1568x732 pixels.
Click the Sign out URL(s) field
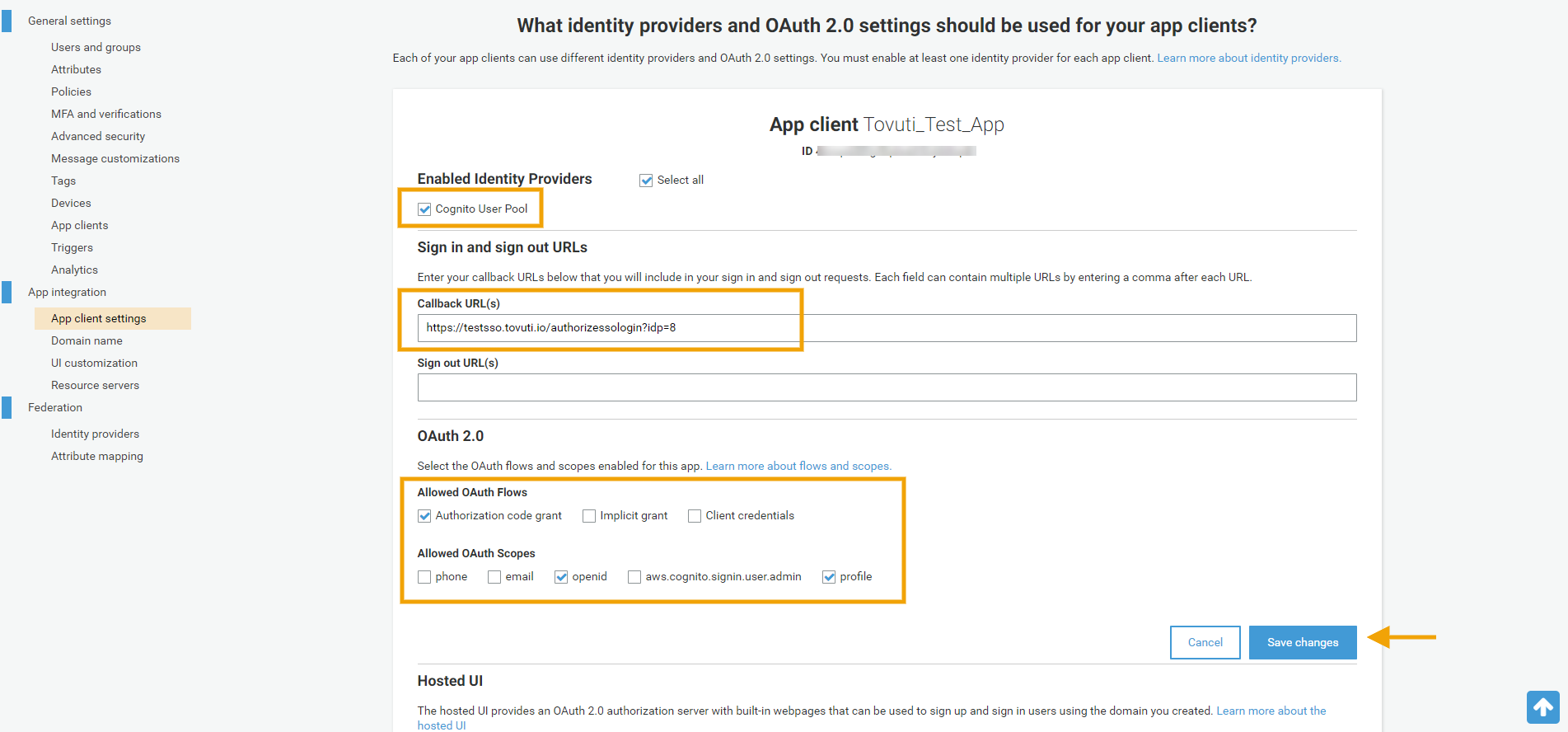pyautogui.click(x=887, y=387)
